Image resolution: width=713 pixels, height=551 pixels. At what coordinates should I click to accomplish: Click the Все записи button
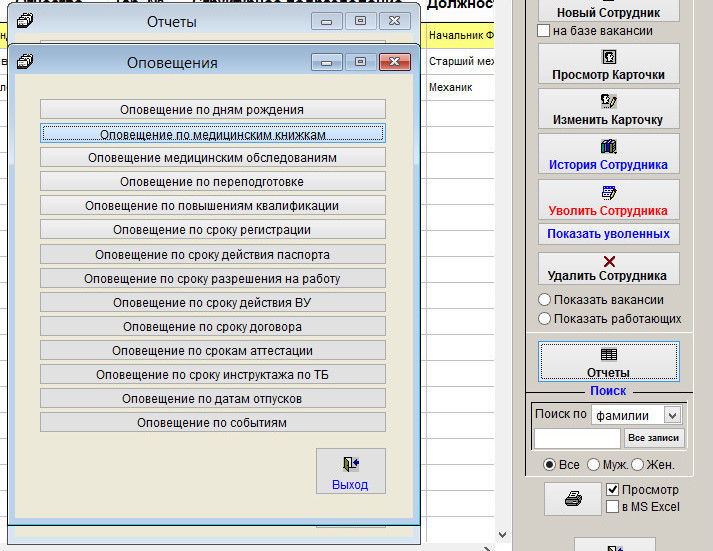coord(652,438)
